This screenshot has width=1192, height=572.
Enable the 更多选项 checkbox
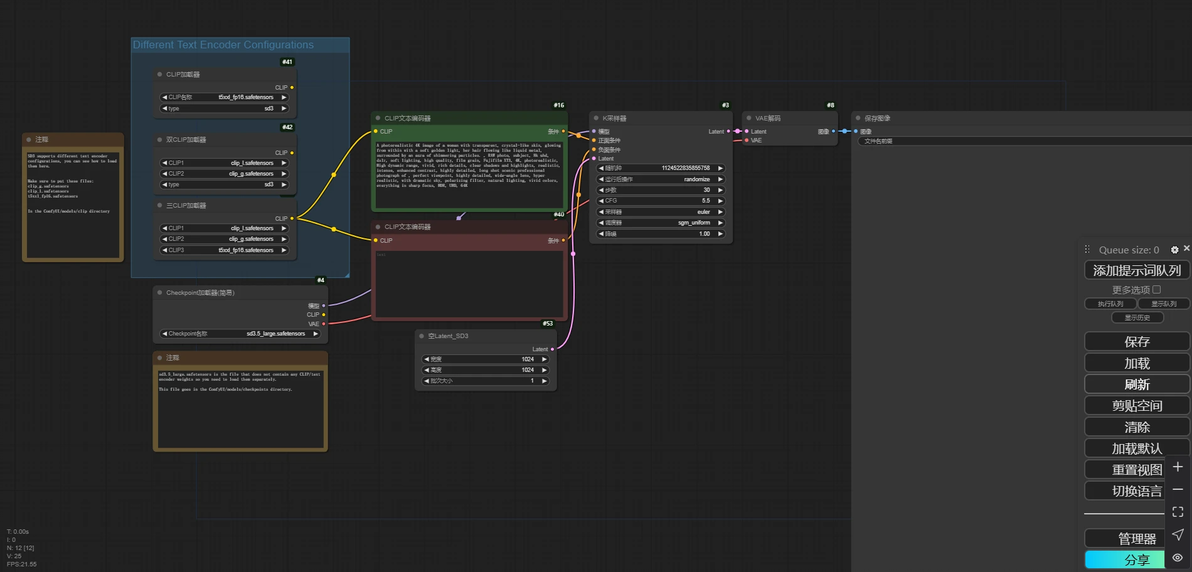click(1157, 289)
